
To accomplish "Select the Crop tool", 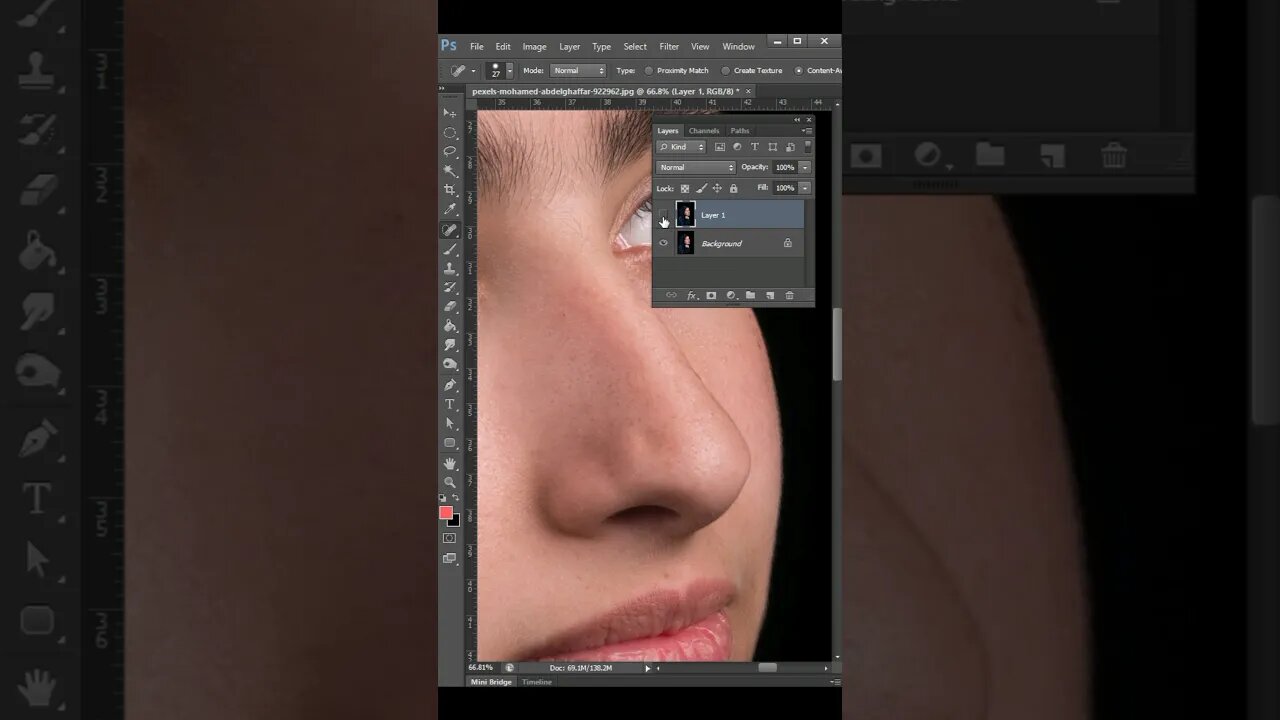I will point(450,190).
